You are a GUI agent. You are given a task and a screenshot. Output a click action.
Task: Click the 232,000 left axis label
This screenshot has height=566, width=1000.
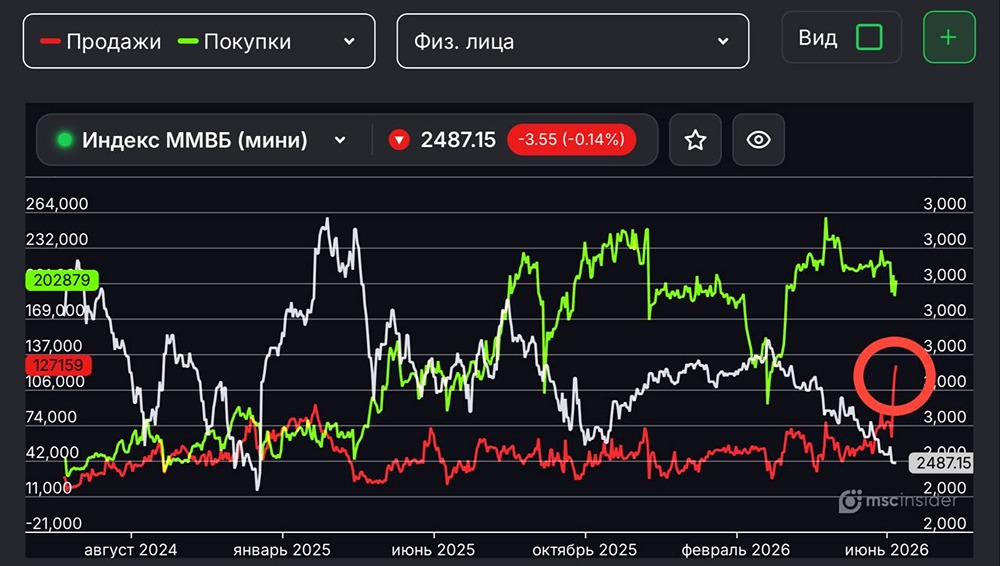pos(57,239)
